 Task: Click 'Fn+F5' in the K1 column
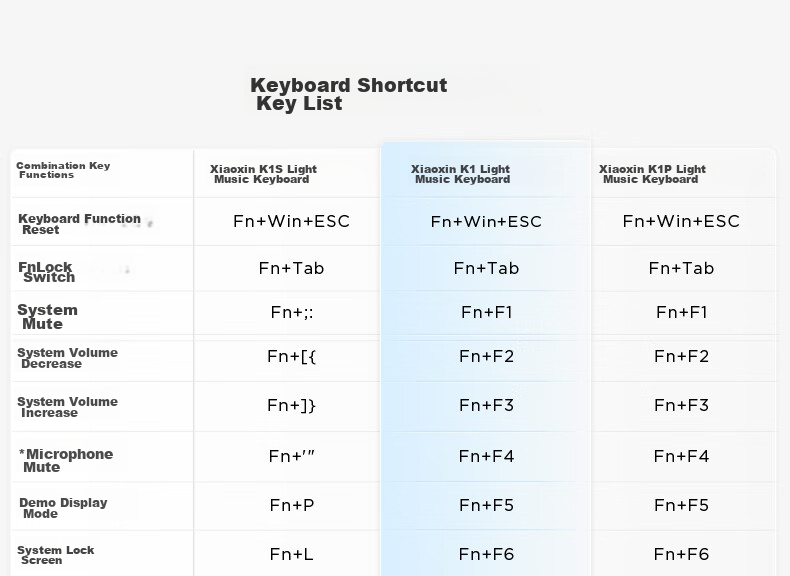pyautogui.click(x=486, y=505)
